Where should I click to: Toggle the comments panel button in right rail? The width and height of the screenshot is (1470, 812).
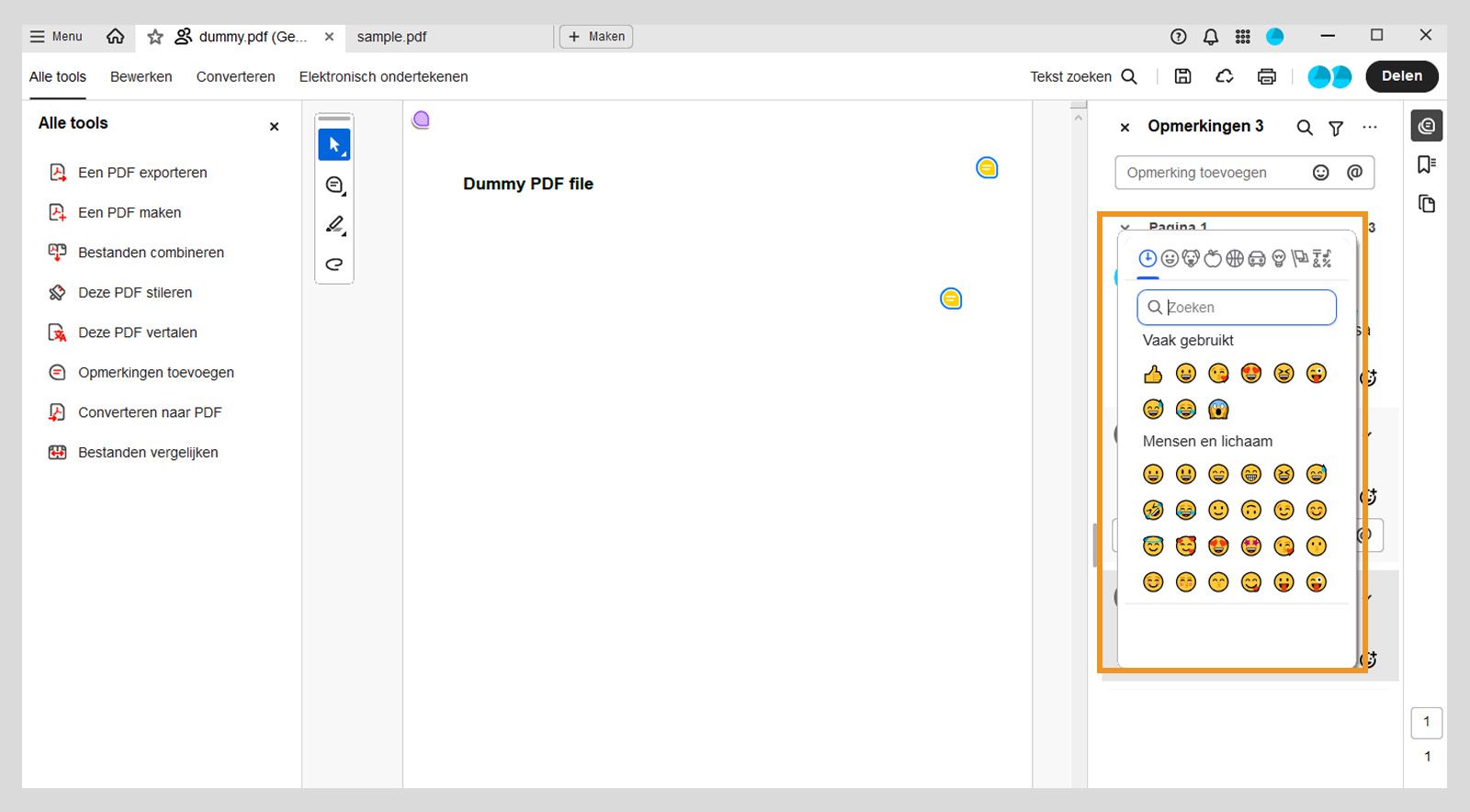(1426, 126)
